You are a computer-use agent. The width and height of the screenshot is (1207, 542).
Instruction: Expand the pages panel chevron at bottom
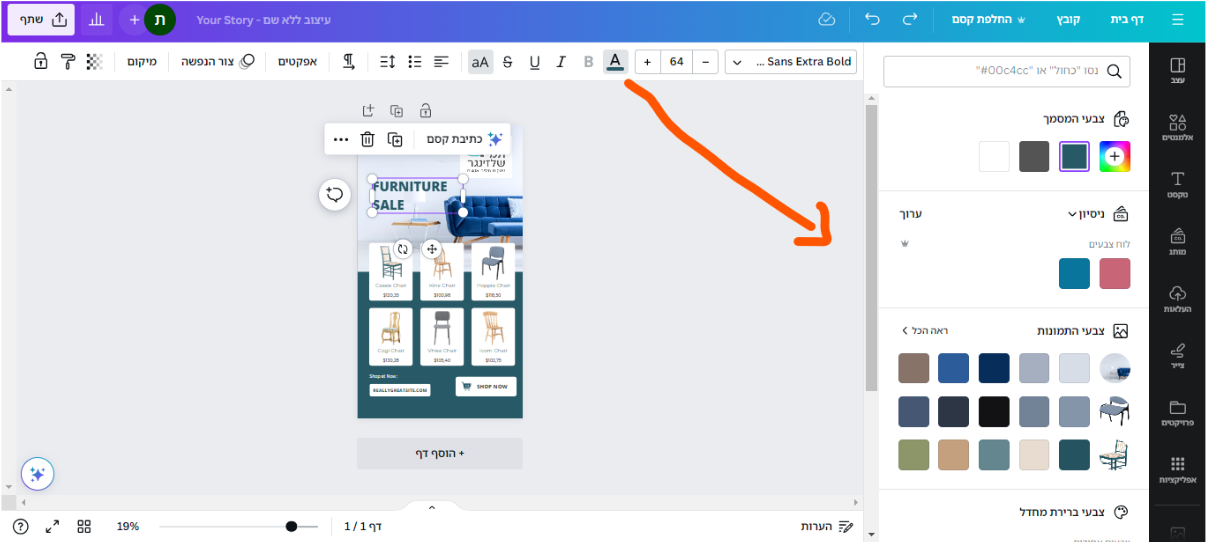click(x=432, y=507)
